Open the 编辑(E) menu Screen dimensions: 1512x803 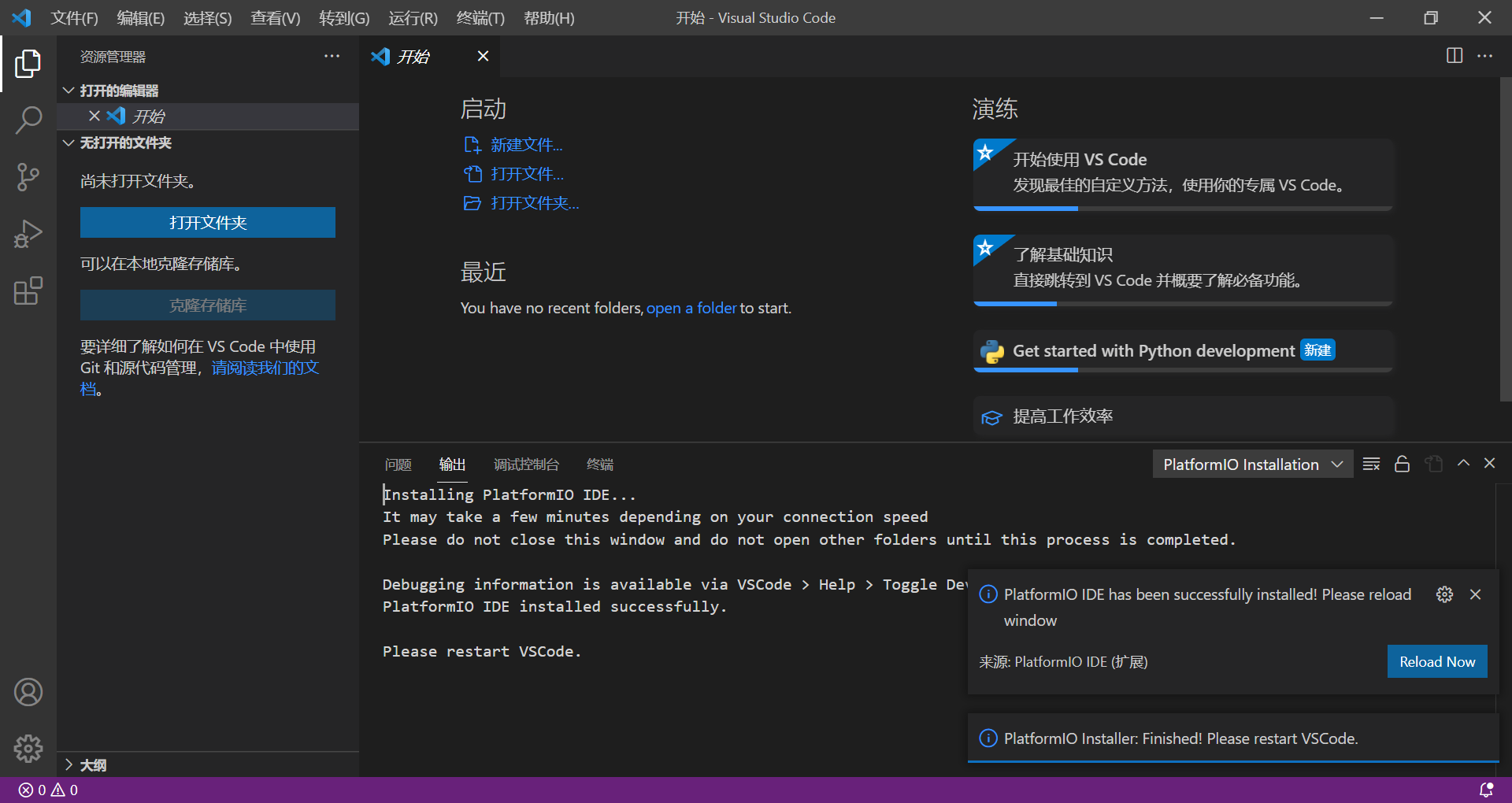[x=141, y=18]
